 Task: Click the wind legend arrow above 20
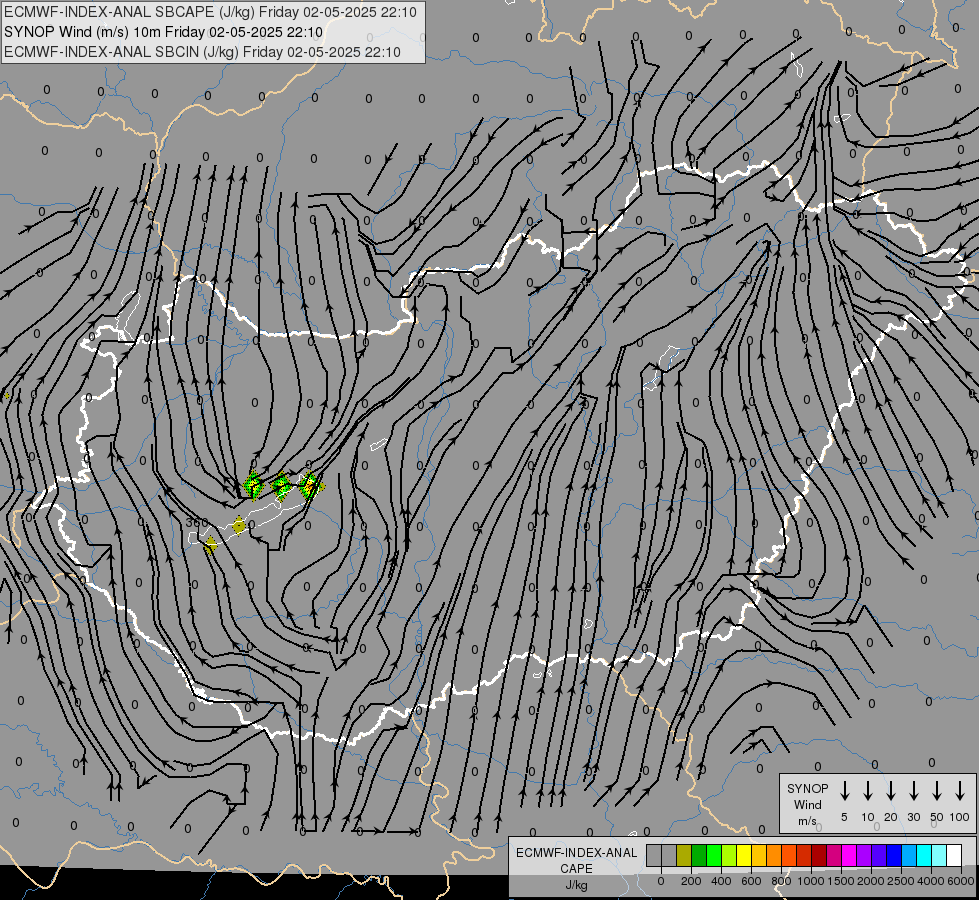tap(891, 791)
